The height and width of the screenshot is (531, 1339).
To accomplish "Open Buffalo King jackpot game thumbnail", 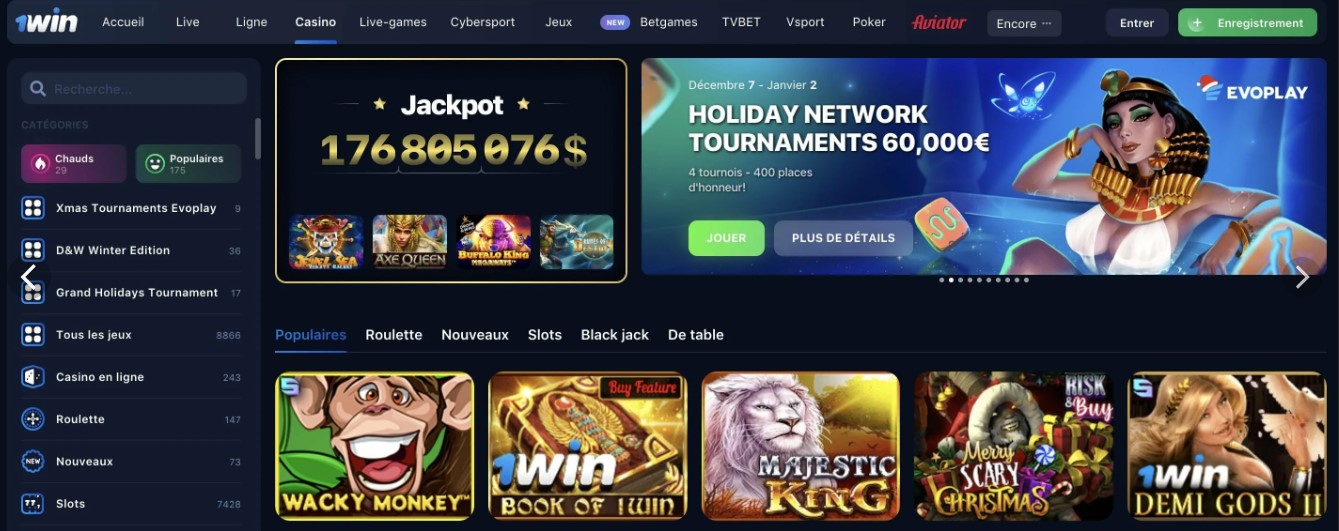I will (493, 242).
